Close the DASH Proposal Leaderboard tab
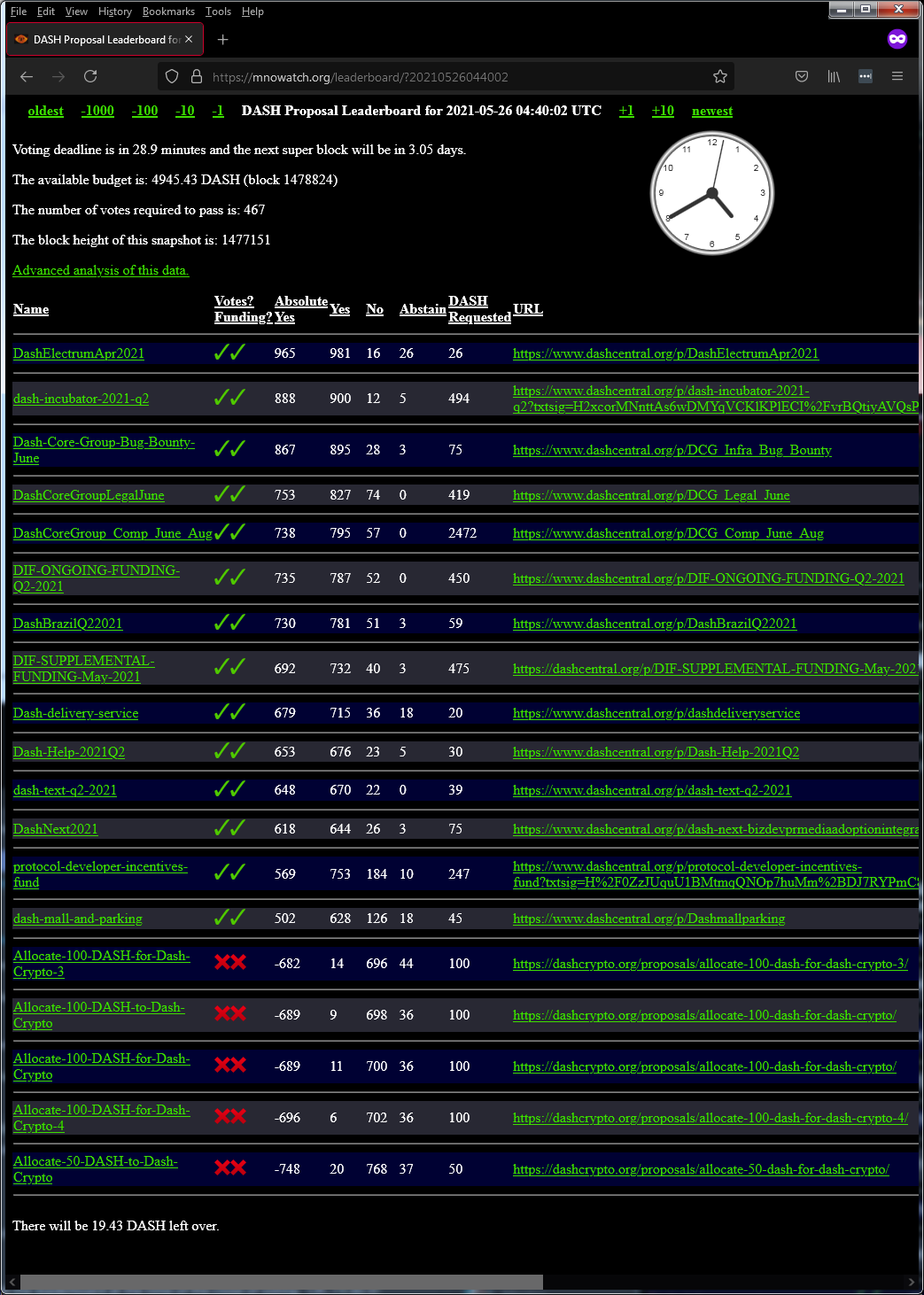924x1295 pixels. (189, 40)
